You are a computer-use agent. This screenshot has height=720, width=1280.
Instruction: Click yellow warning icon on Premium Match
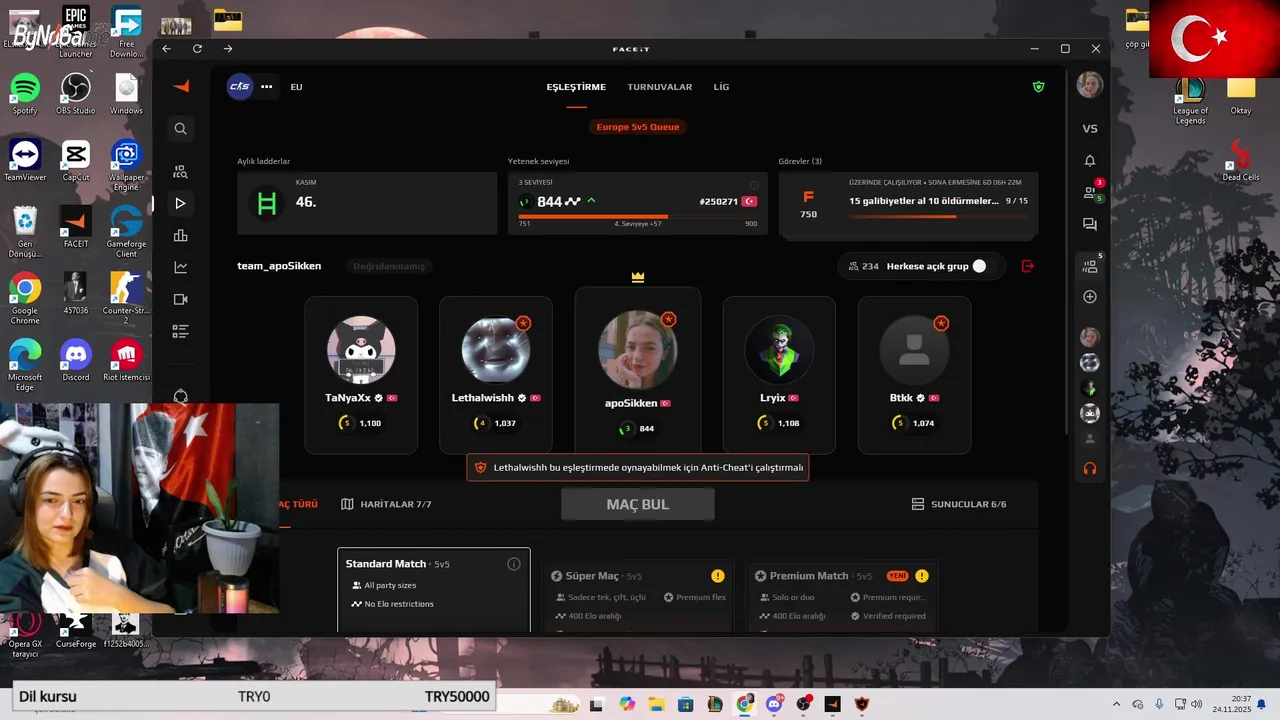coord(921,576)
